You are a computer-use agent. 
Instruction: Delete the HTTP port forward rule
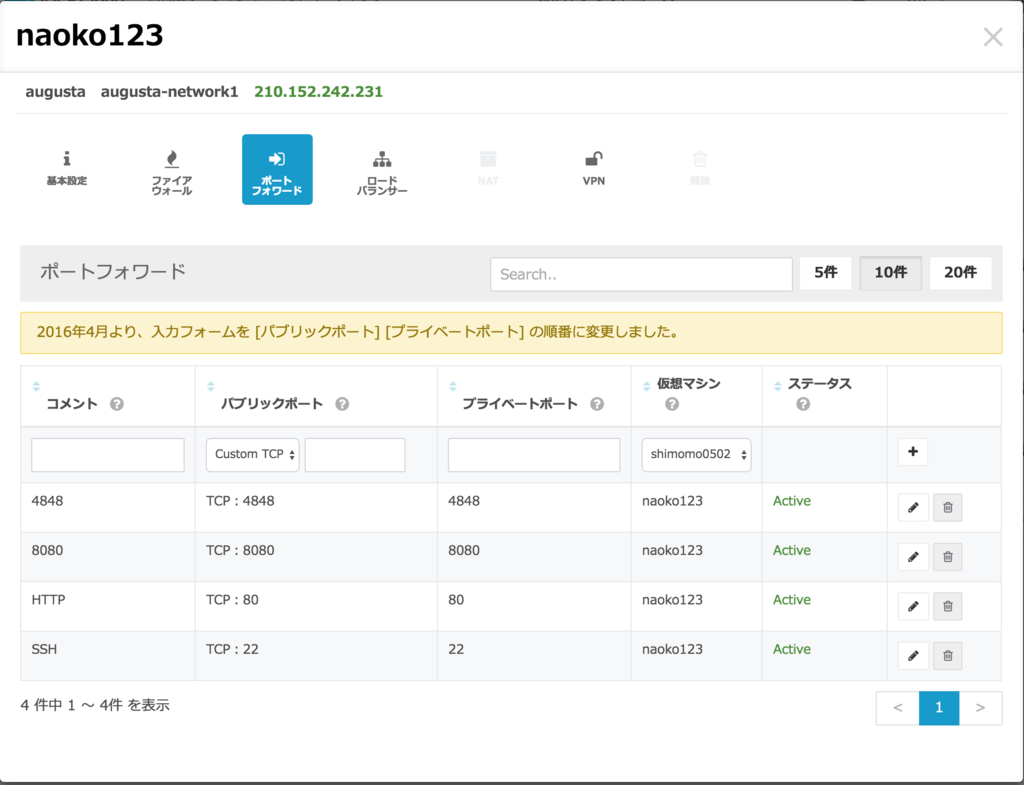[x=948, y=607]
